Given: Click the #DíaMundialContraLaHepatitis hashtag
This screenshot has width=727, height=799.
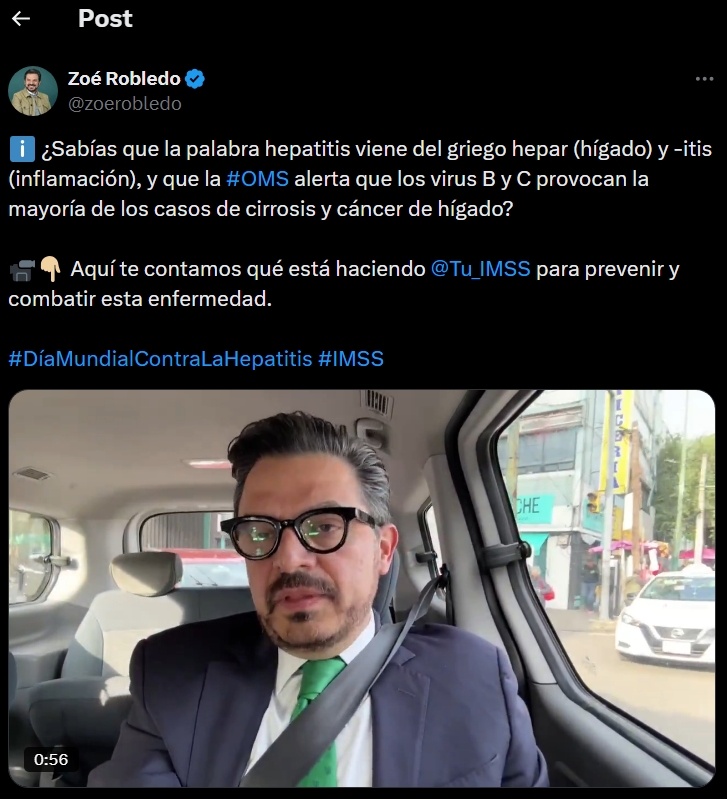Looking at the screenshot, I should (160, 359).
